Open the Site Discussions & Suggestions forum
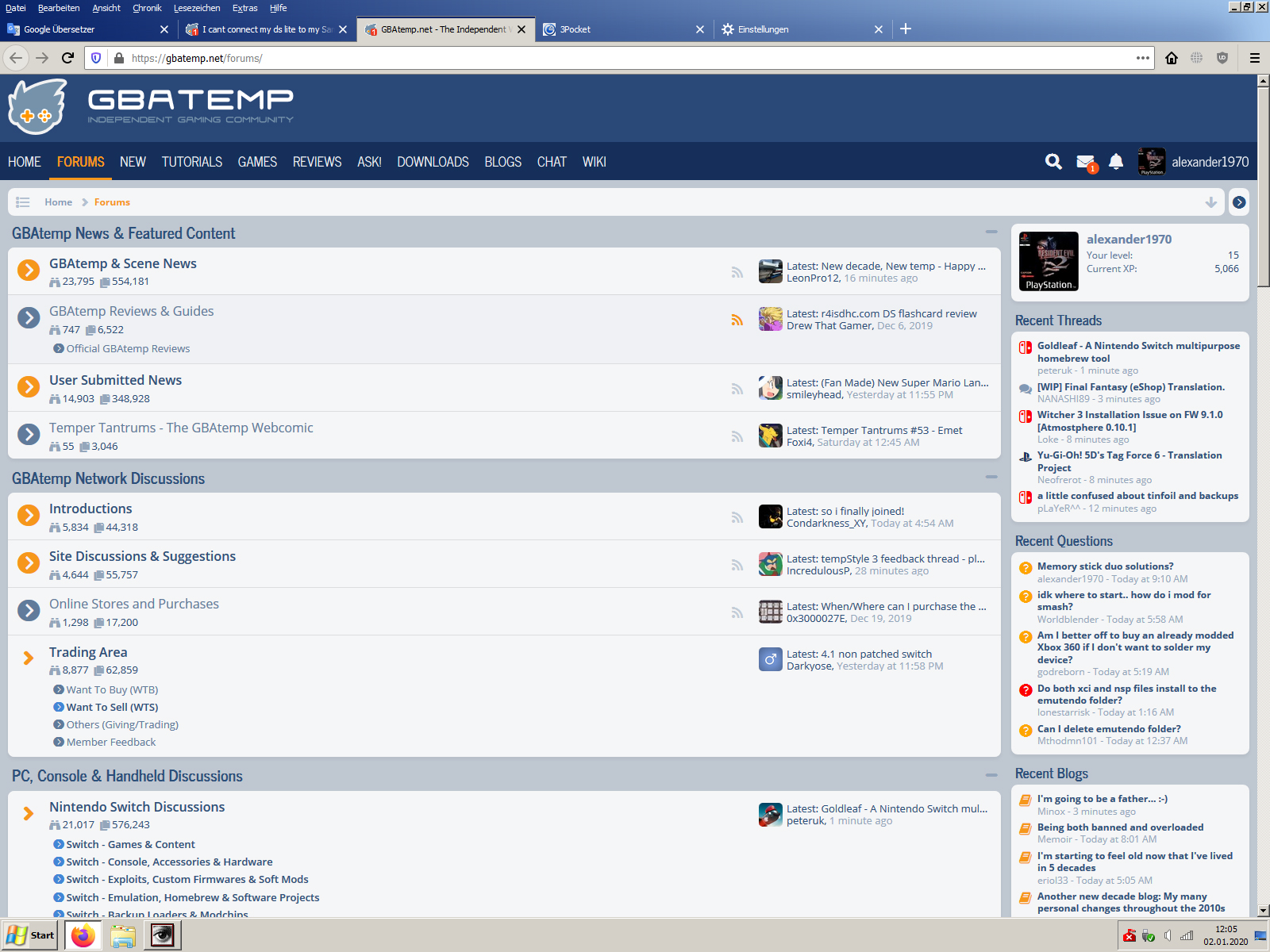The width and height of the screenshot is (1270, 952). pyautogui.click(x=142, y=556)
